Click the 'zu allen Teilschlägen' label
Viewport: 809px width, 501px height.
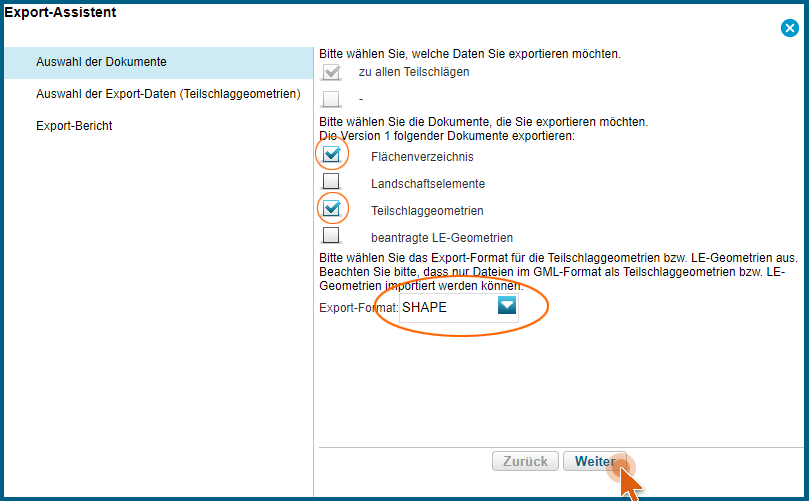[414, 72]
